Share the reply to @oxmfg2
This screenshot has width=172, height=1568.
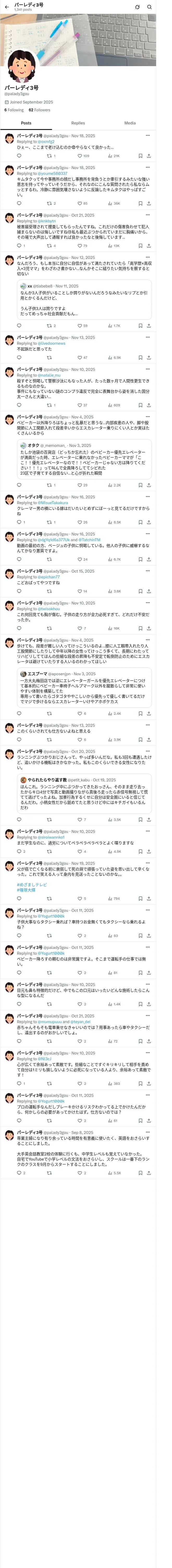point(149,156)
